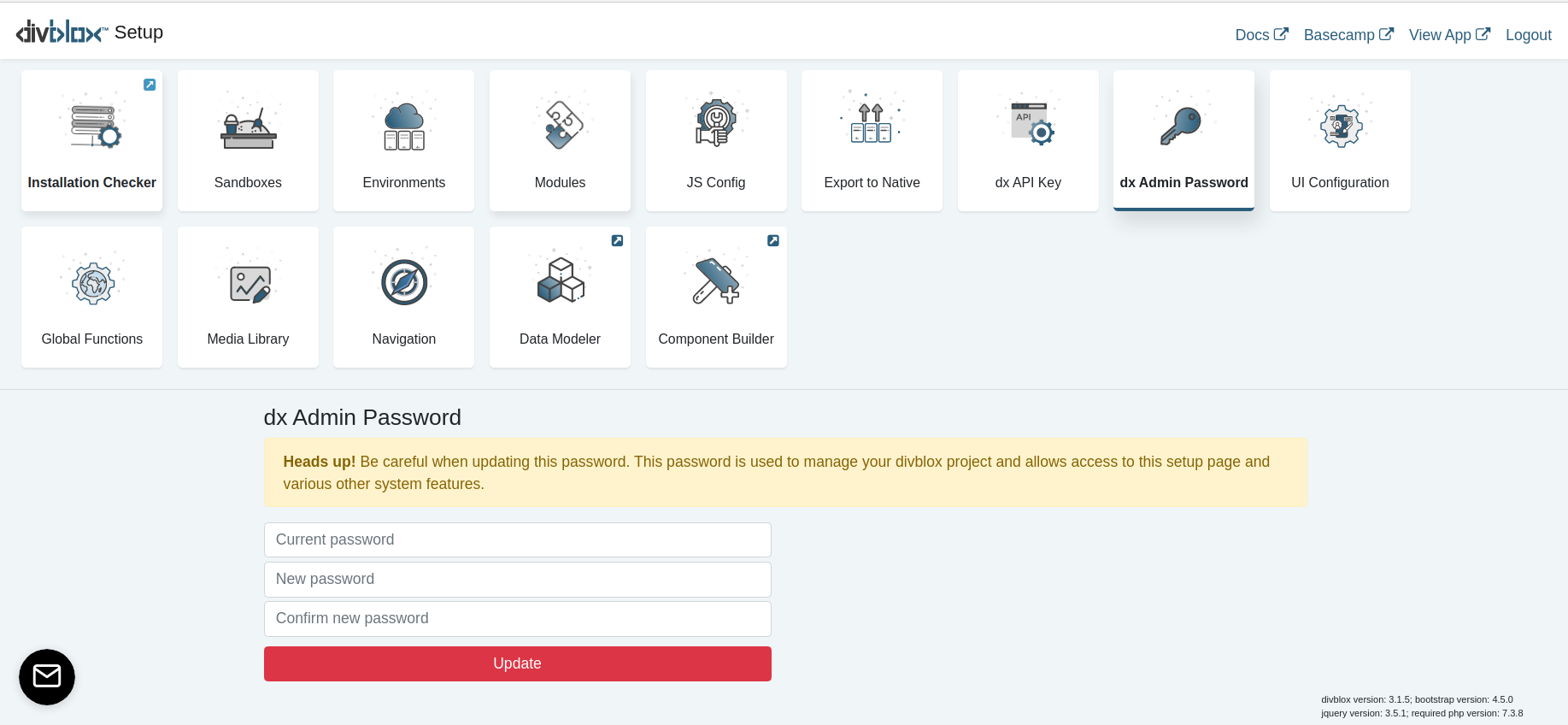Select the JS Config label
This screenshot has width=1568, height=725.
[x=716, y=183]
